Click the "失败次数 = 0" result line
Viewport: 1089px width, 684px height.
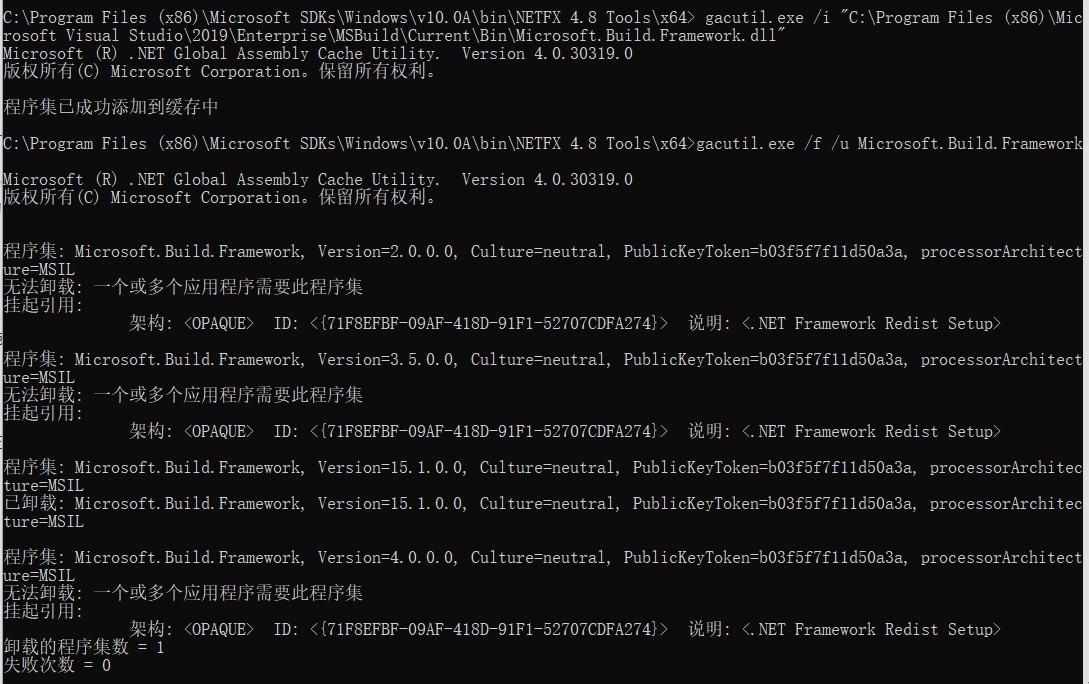coord(57,666)
